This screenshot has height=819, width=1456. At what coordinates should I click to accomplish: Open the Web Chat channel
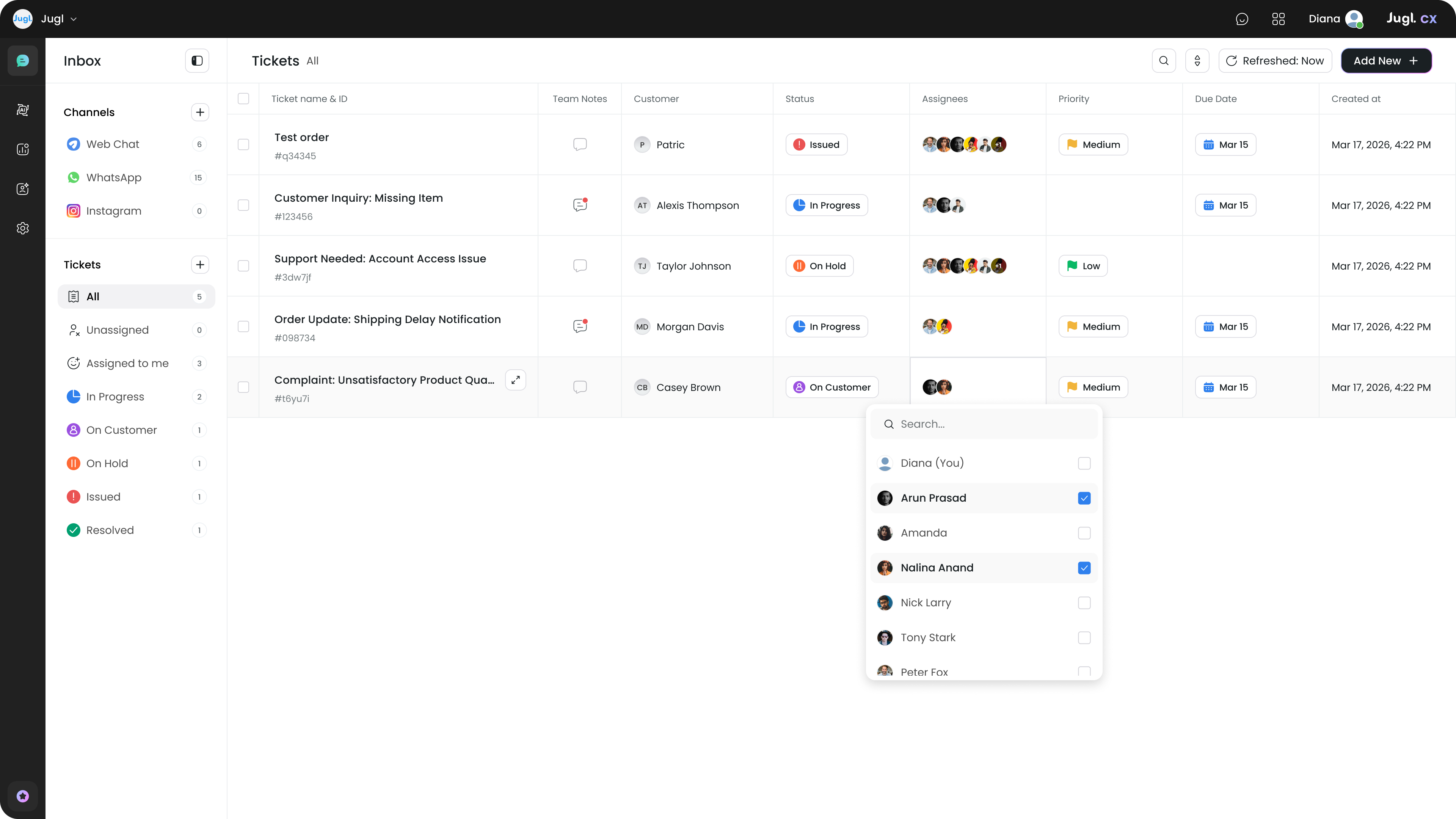pos(136,144)
